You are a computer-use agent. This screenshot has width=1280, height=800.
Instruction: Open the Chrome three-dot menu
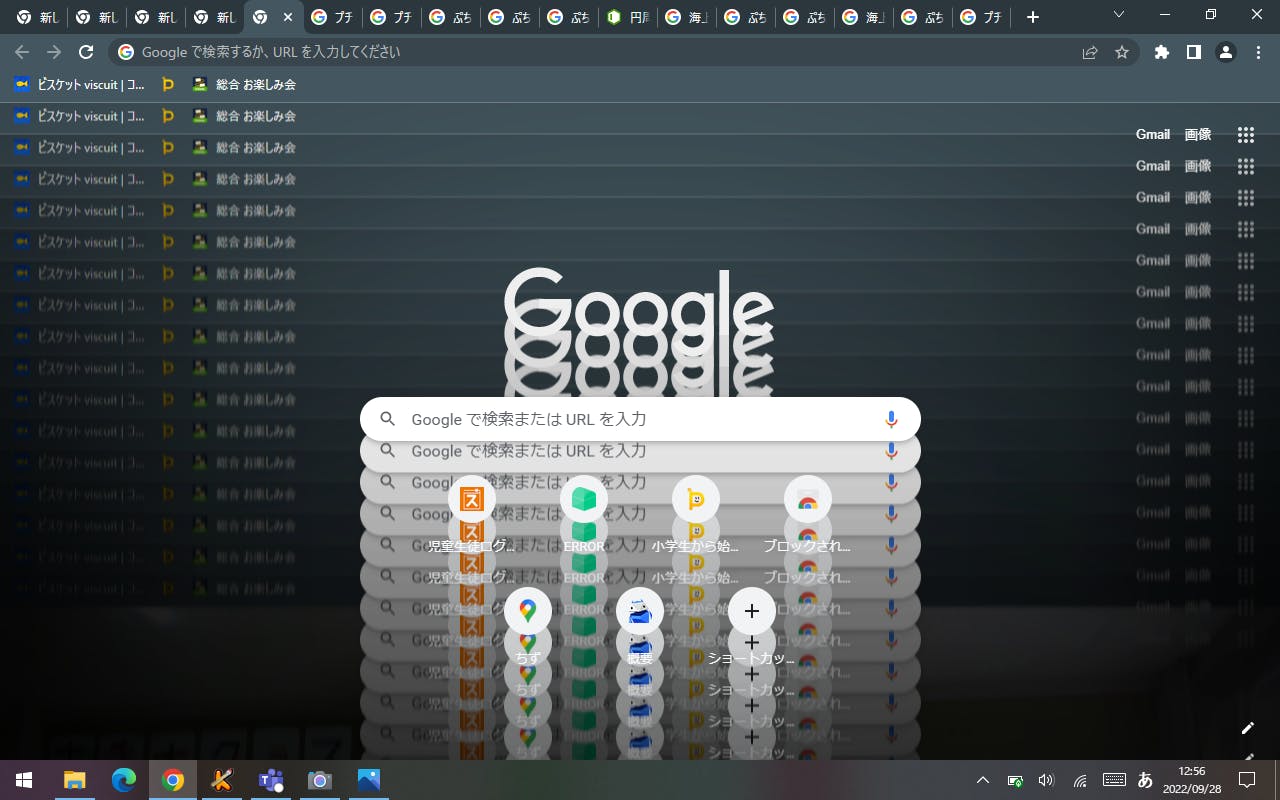click(1258, 52)
